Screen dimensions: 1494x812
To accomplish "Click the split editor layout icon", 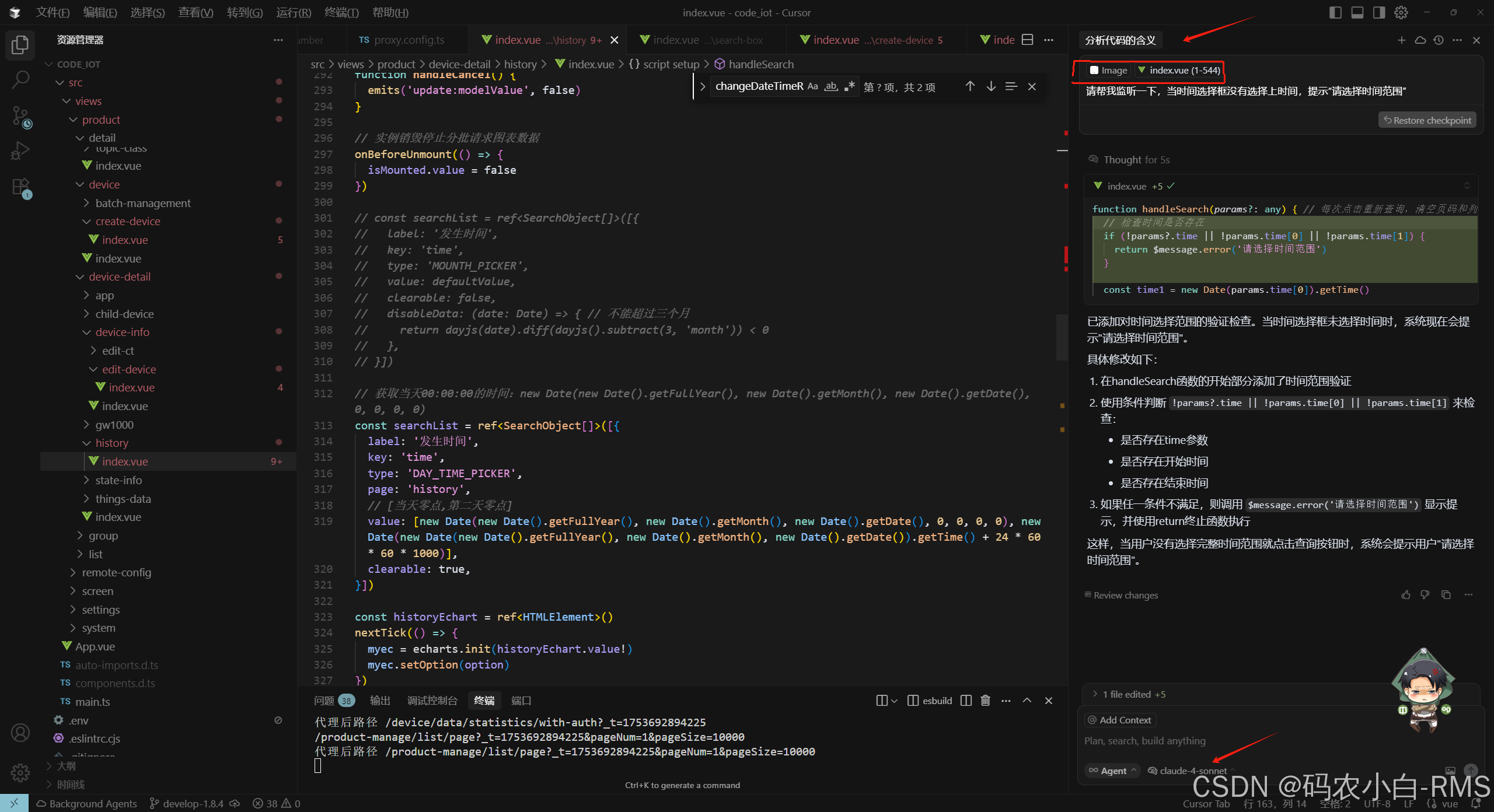I will tap(1028, 40).
